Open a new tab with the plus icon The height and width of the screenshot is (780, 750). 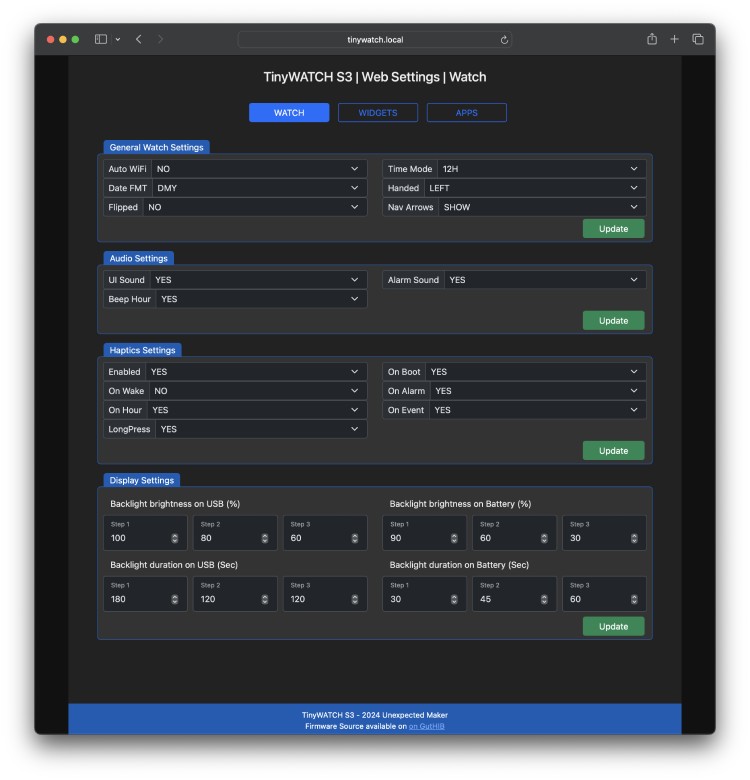[x=674, y=39]
